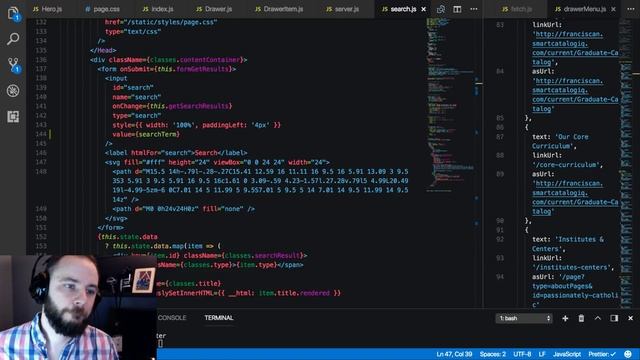Close the terminal panel
The width and height of the screenshot is (640, 360).
click(630, 318)
